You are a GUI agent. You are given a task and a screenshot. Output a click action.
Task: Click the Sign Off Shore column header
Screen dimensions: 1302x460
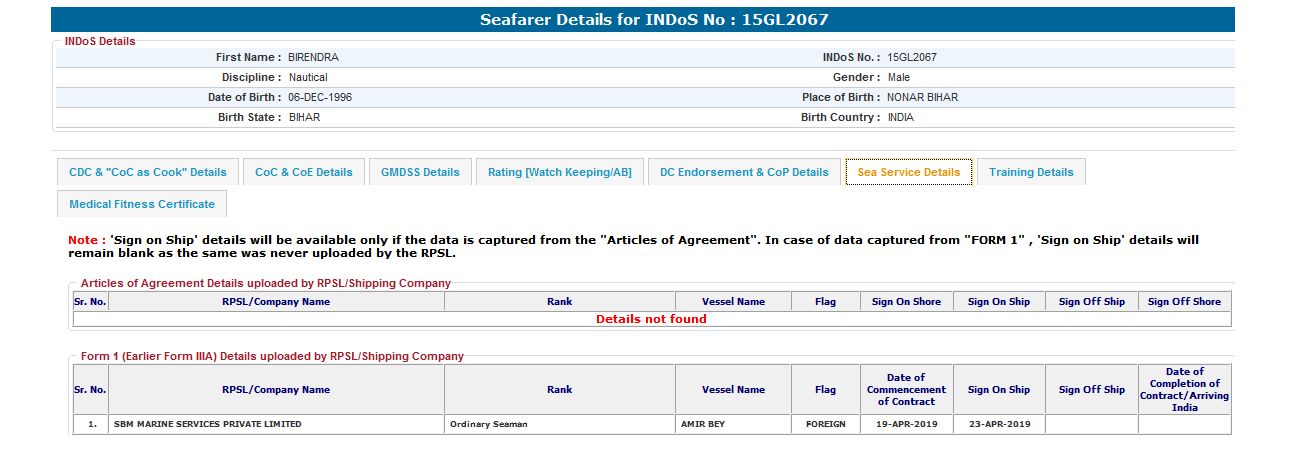tap(1184, 301)
